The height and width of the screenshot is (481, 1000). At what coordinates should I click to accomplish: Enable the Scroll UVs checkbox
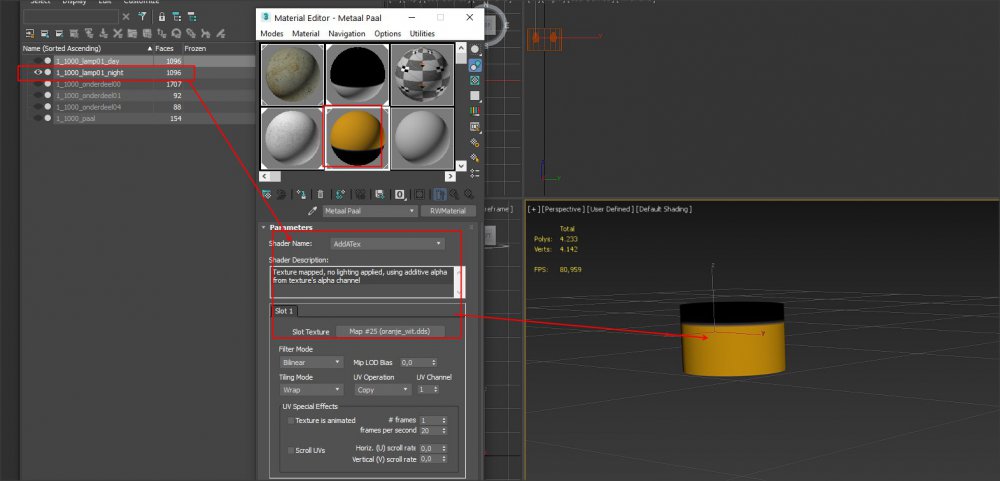(291, 451)
